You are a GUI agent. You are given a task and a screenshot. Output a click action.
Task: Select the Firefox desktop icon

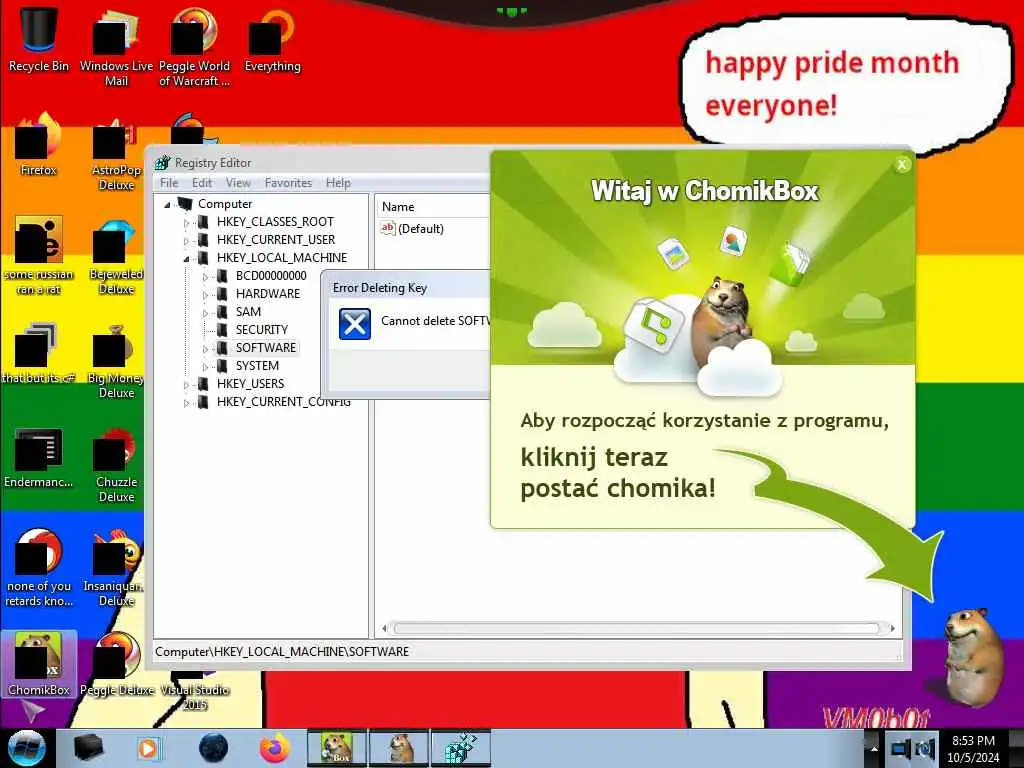[38, 144]
